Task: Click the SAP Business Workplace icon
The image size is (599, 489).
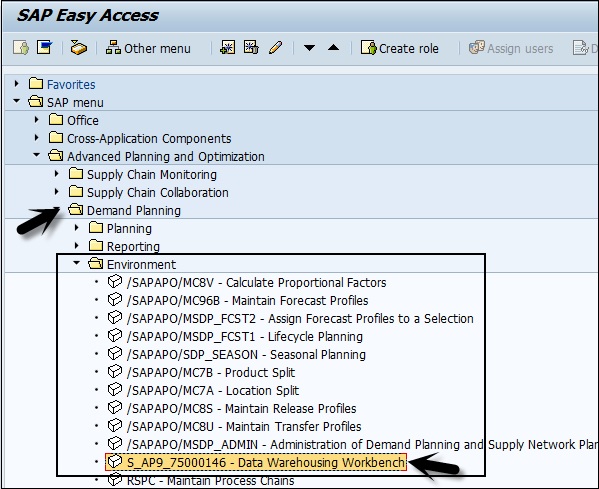Action: pos(79,48)
